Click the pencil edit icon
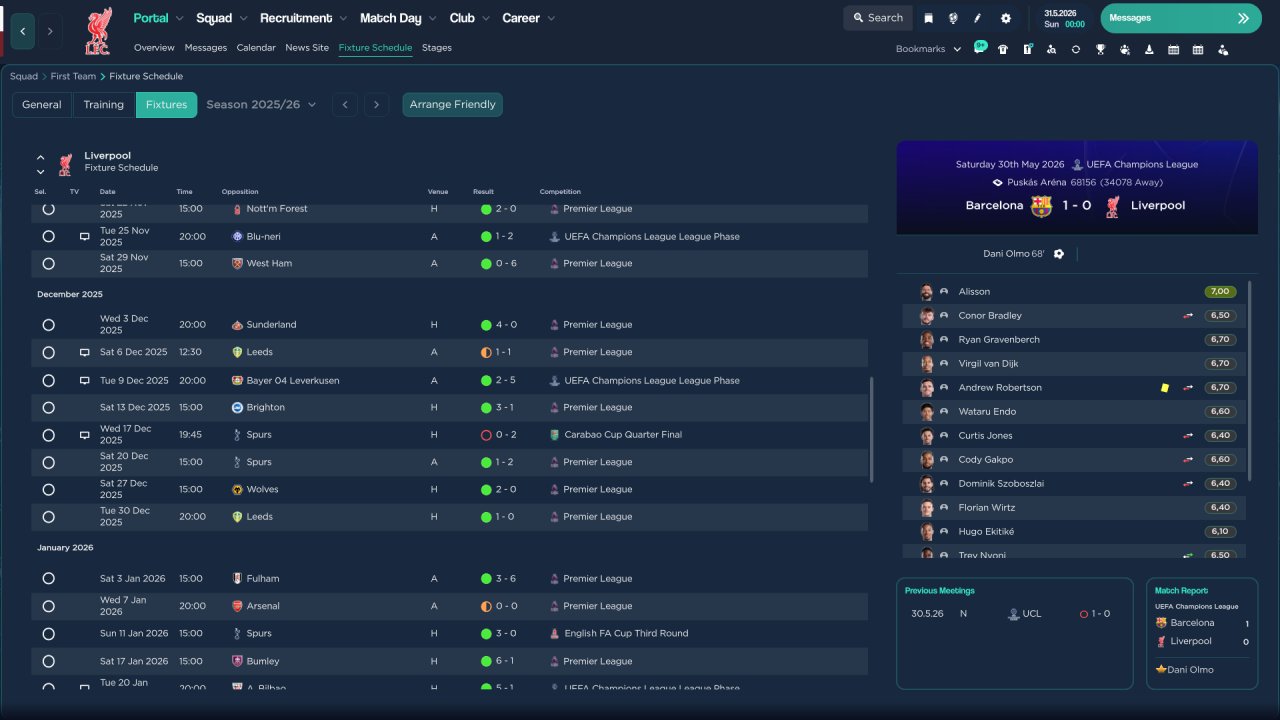Screen dimensions: 1280x720 coord(978,18)
